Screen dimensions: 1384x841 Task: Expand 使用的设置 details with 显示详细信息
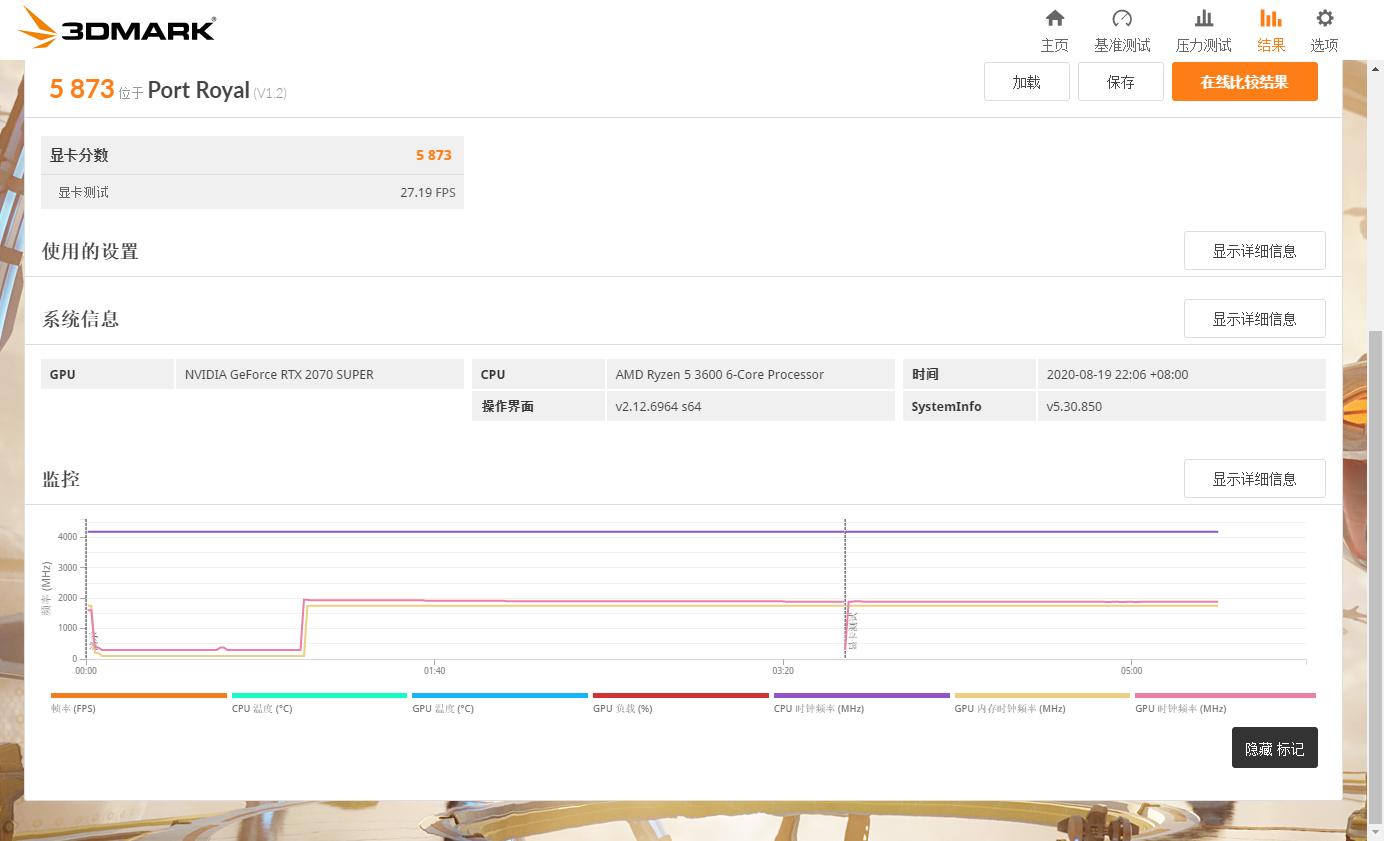click(x=1254, y=251)
